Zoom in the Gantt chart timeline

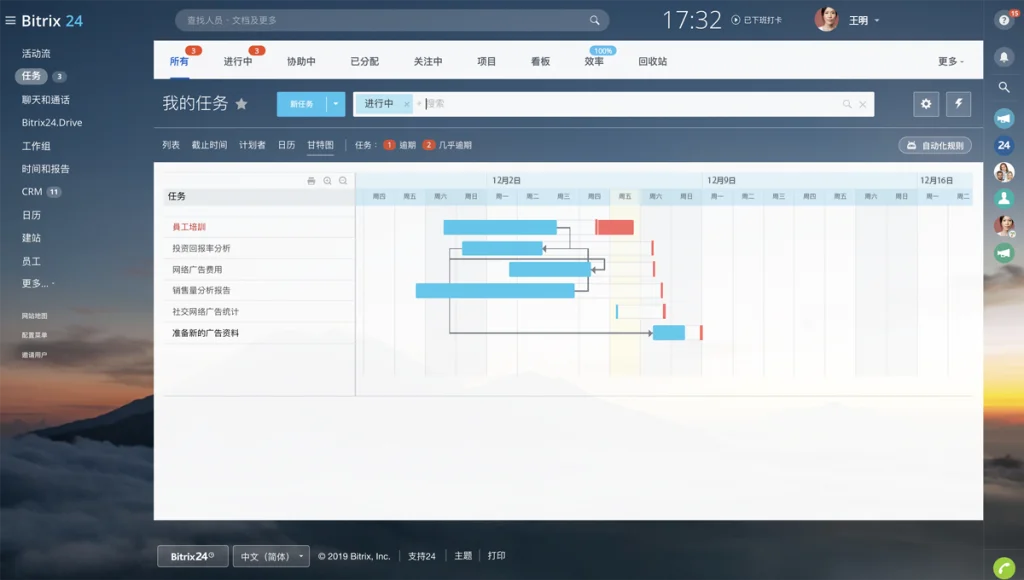click(x=327, y=181)
